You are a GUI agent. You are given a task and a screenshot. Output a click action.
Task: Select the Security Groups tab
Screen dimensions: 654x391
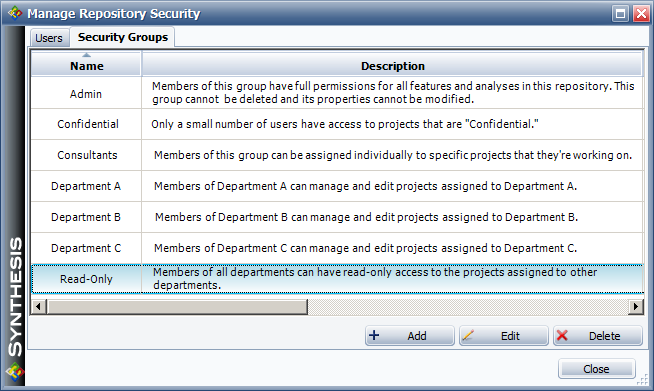(123, 37)
